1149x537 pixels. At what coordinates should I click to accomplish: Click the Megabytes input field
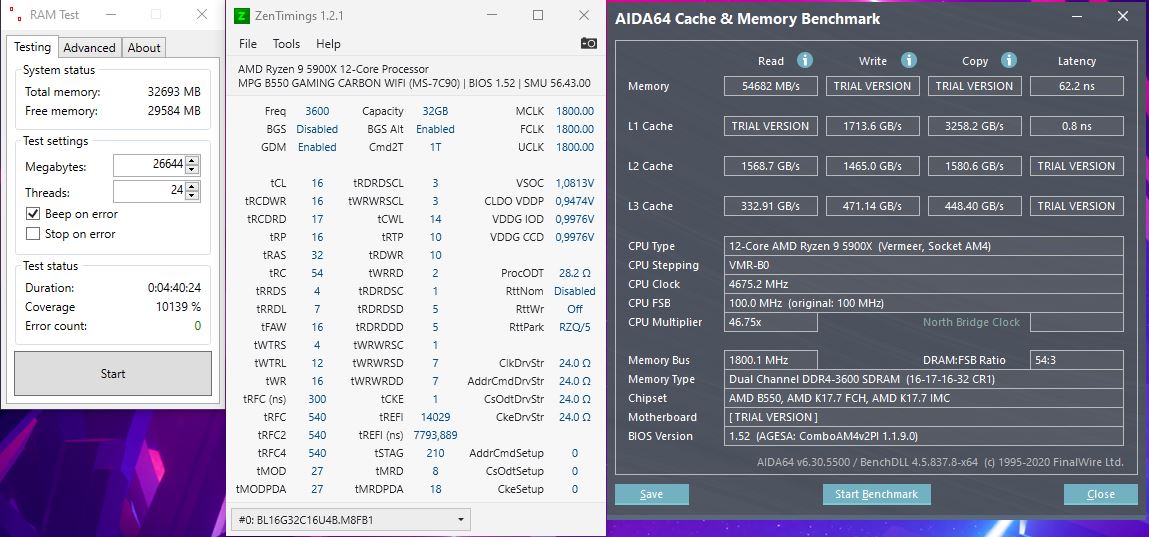pos(149,166)
